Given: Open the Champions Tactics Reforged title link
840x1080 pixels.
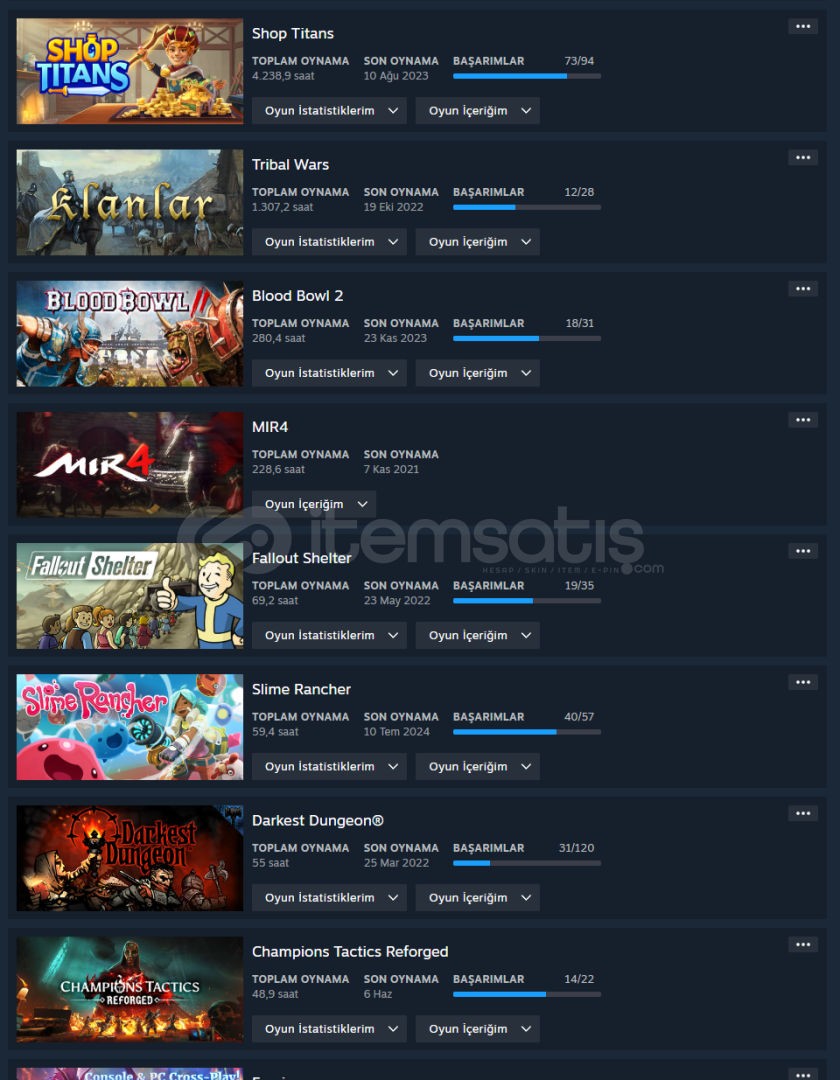Looking at the screenshot, I should pyautogui.click(x=350, y=952).
